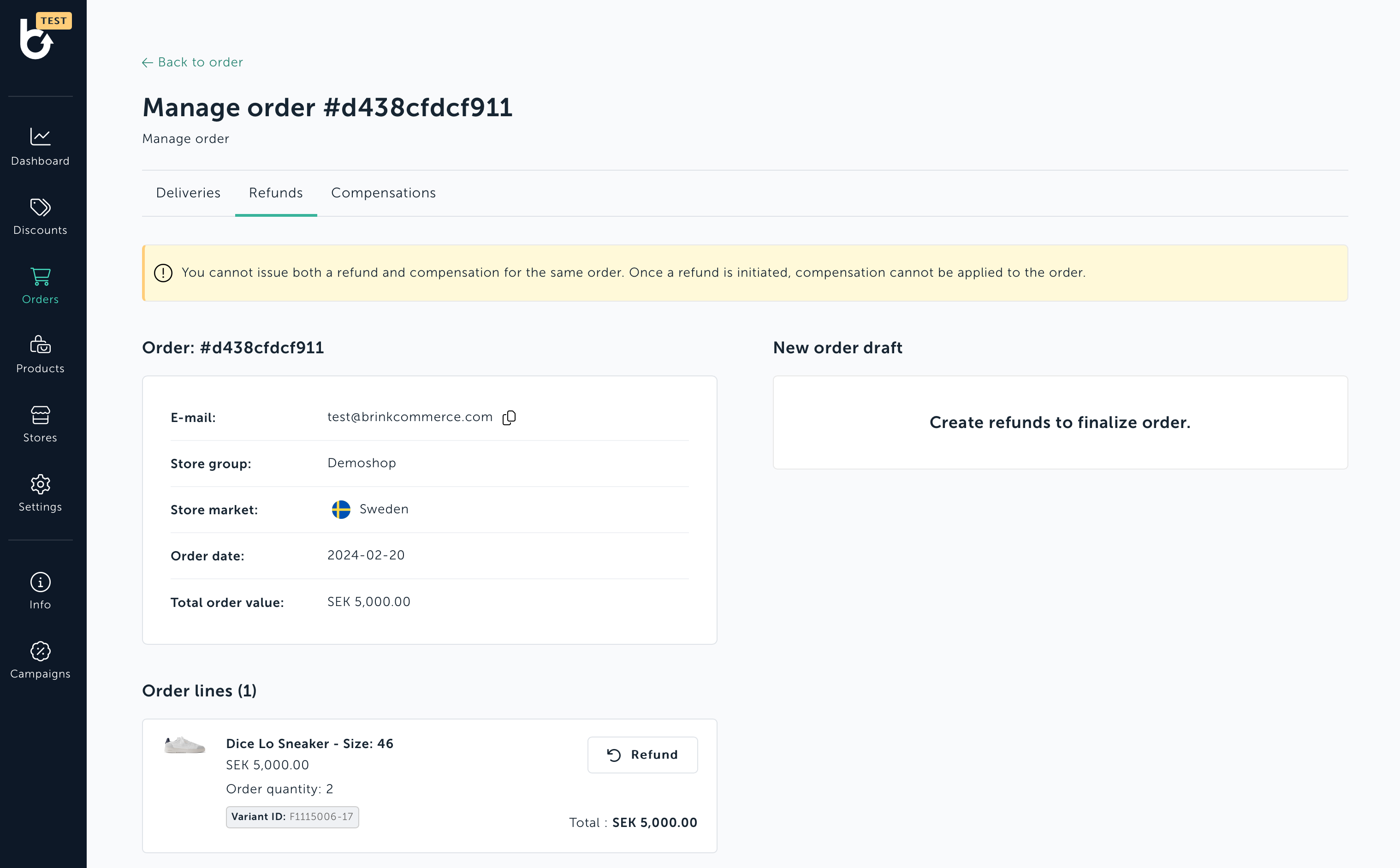Screen dimensions: 1400x868
Task: Click the 'Order lines (1)' heading
Action: [199, 690]
